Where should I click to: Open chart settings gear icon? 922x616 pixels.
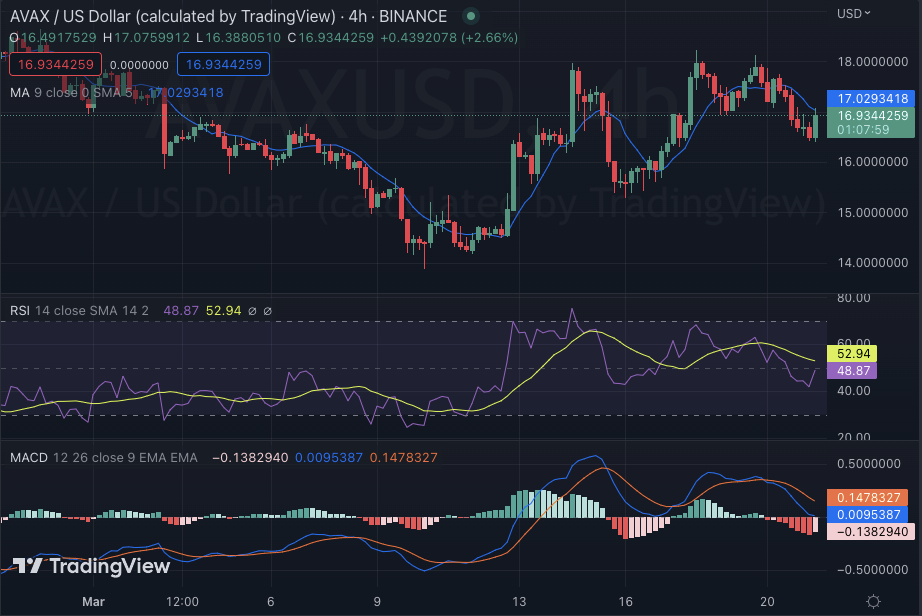click(x=873, y=601)
